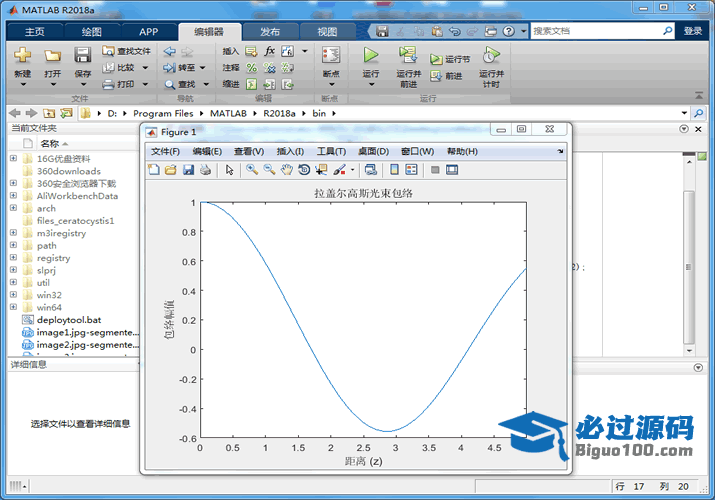
Task: Open the address bar path dropdown arrow
Action: click(x=684, y=113)
